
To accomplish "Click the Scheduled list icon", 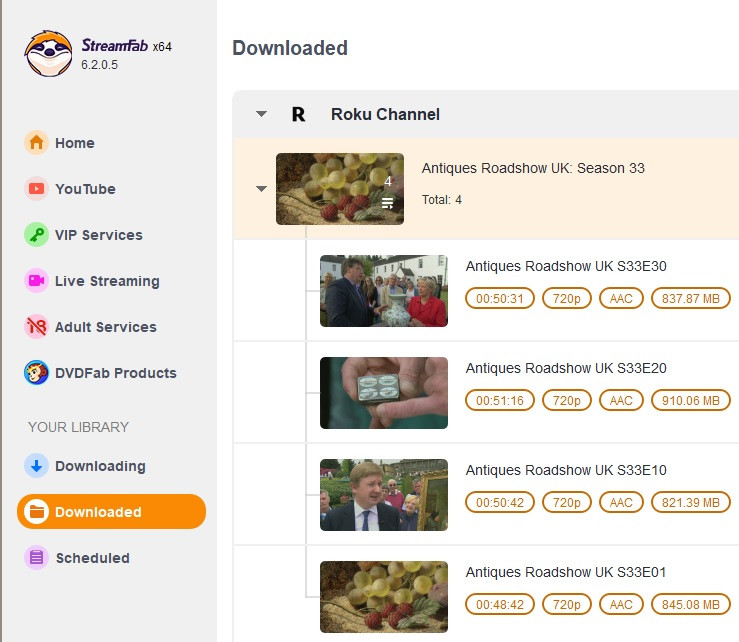I will pos(36,558).
